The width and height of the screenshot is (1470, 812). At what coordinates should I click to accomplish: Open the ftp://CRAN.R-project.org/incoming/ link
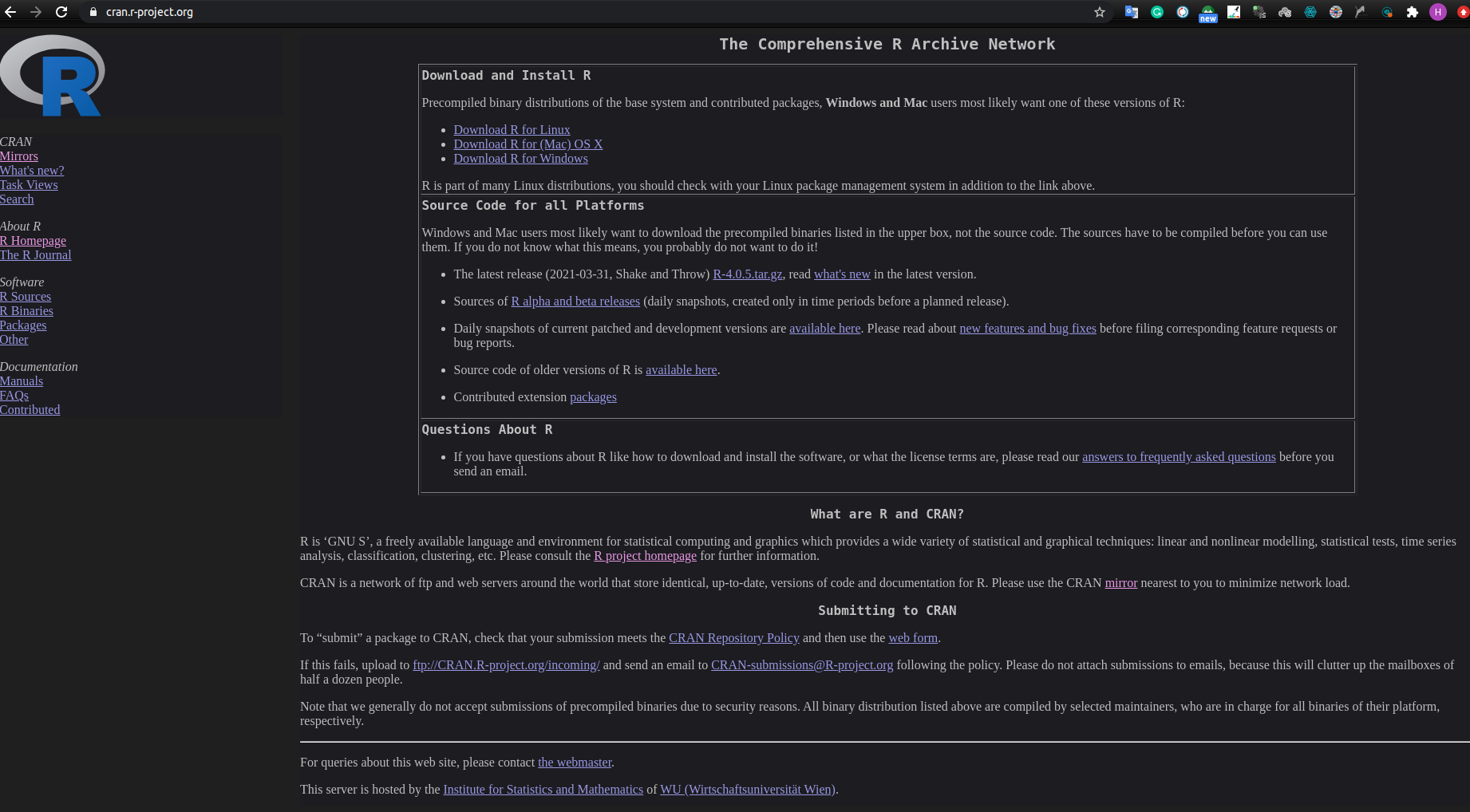(506, 665)
